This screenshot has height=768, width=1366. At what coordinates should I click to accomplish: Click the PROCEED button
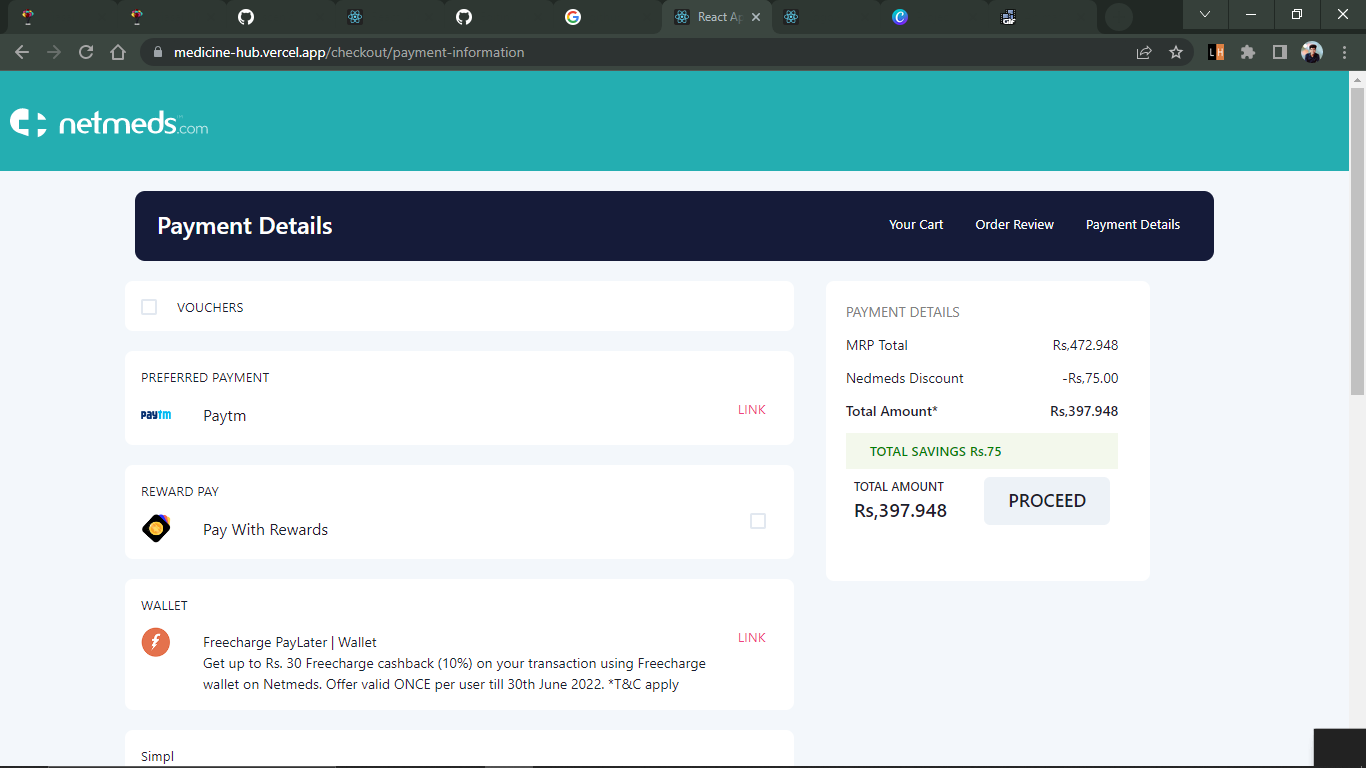point(1047,500)
